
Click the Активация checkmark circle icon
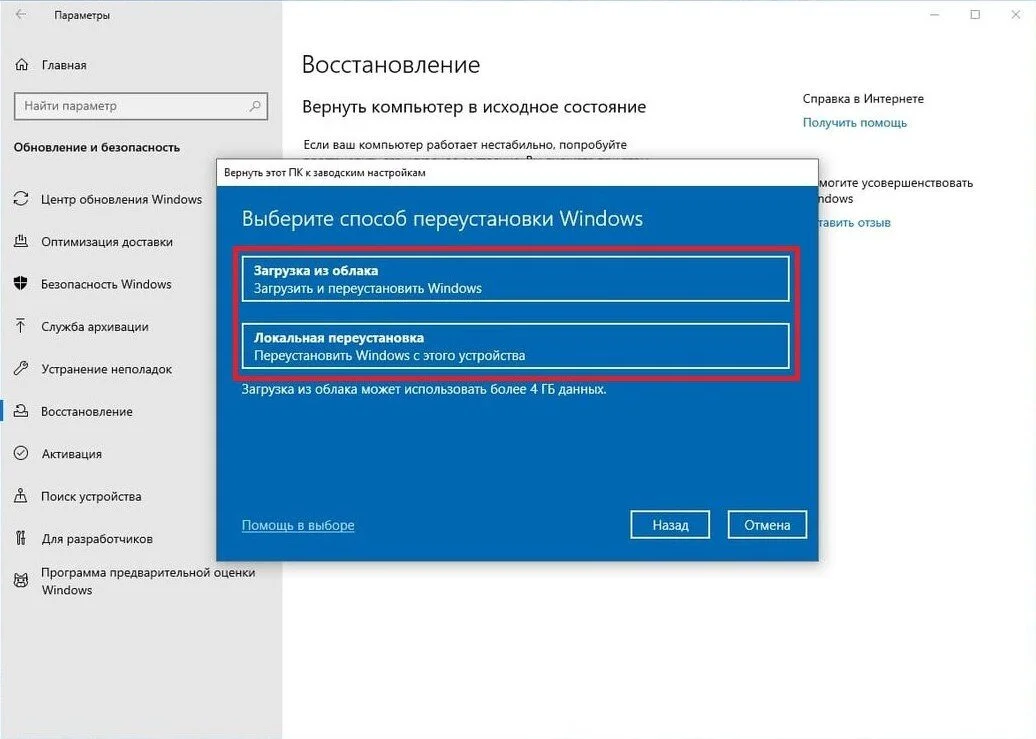click(21, 453)
